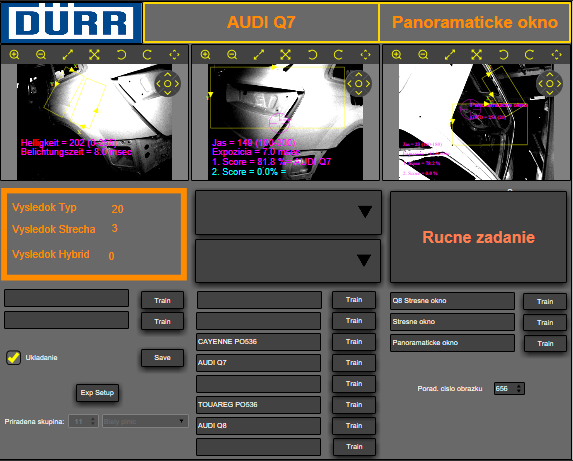Train the Q8 Stresne okno pattern
Viewport: 573px width, 461px height.
tap(545, 302)
